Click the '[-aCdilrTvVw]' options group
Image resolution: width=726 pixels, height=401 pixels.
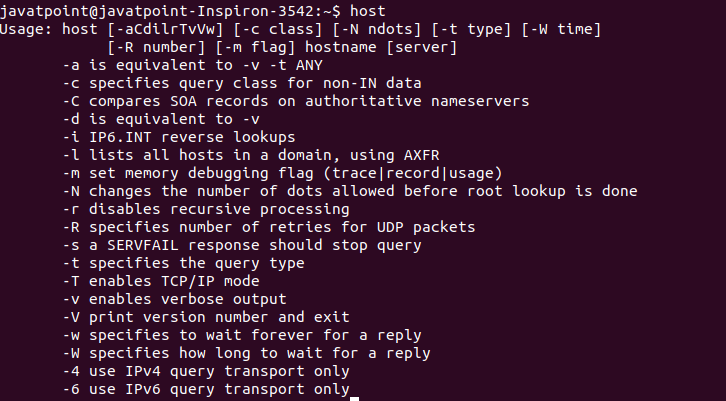[x=166, y=29]
